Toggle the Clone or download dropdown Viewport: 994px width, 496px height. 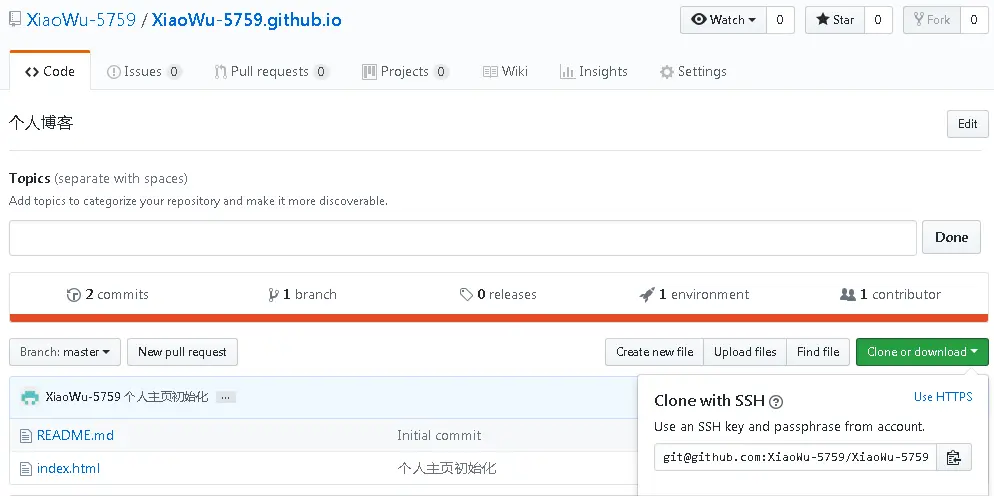point(922,352)
